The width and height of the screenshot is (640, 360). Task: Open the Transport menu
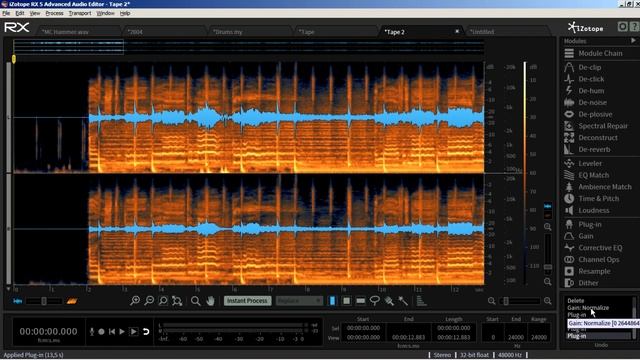80,13
